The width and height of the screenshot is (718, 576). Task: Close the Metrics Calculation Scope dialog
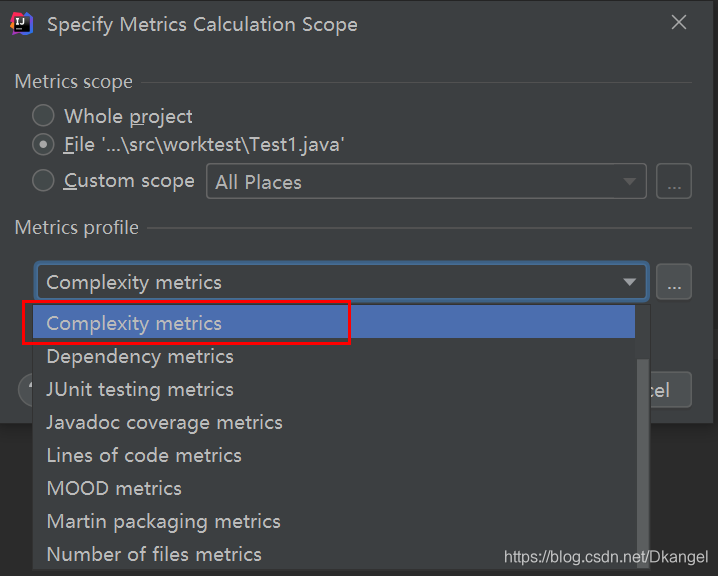[679, 23]
